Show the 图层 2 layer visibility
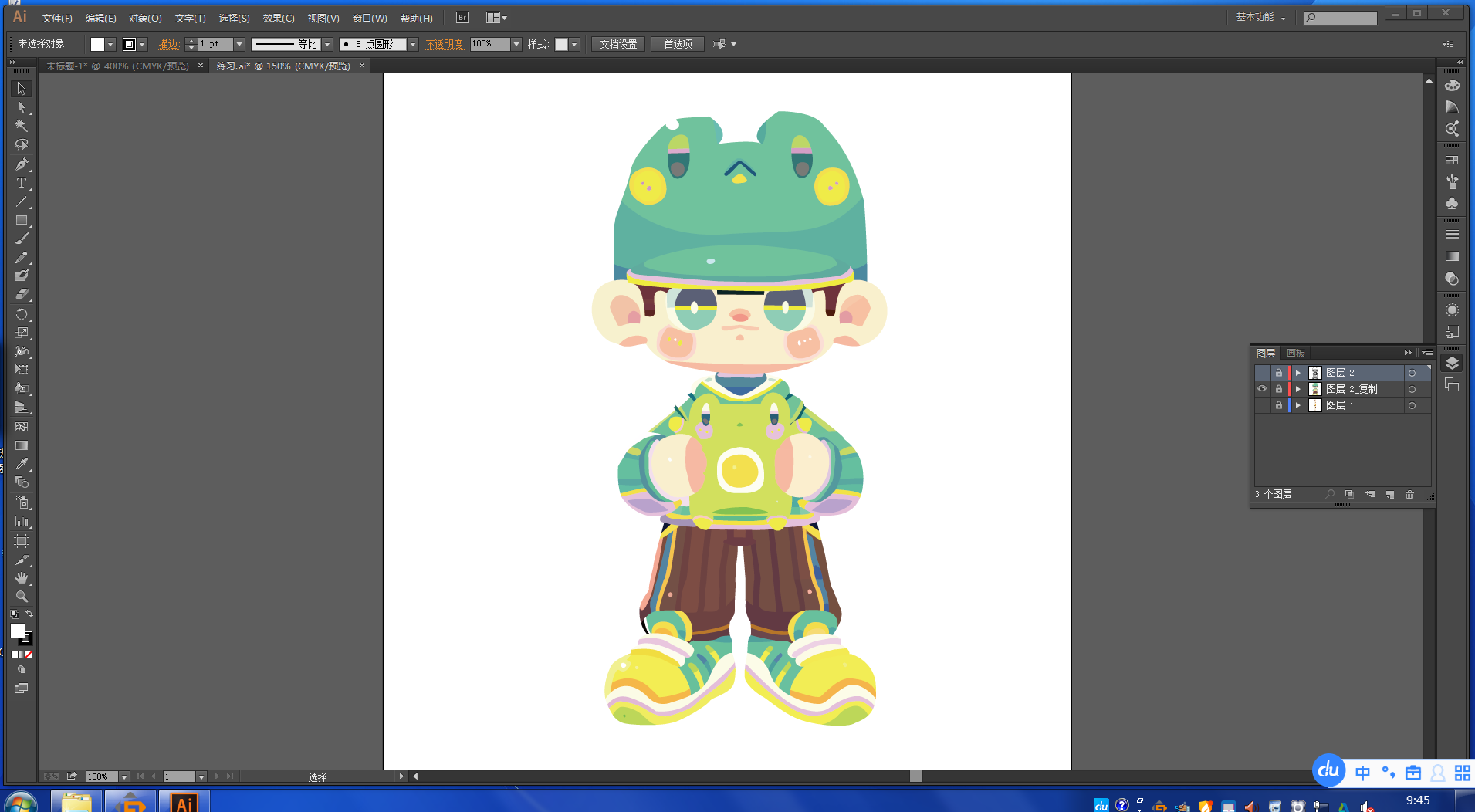Image resolution: width=1475 pixels, height=812 pixels. click(1262, 373)
